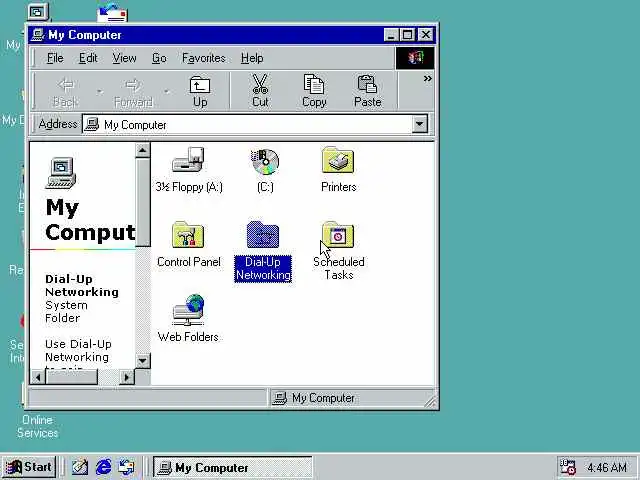The width and height of the screenshot is (640, 480).
Task: Click the My Computer taskbar button
Action: pos(233,467)
